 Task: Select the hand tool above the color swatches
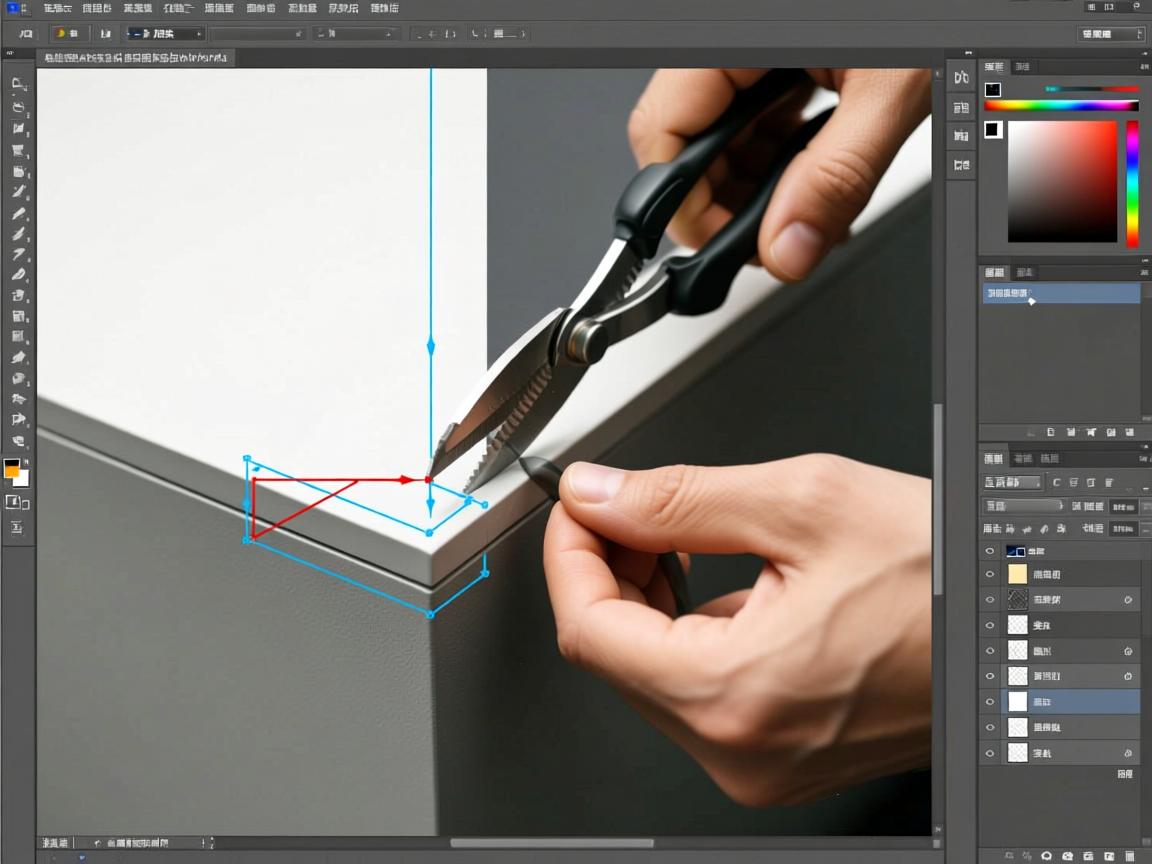click(x=18, y=420)
